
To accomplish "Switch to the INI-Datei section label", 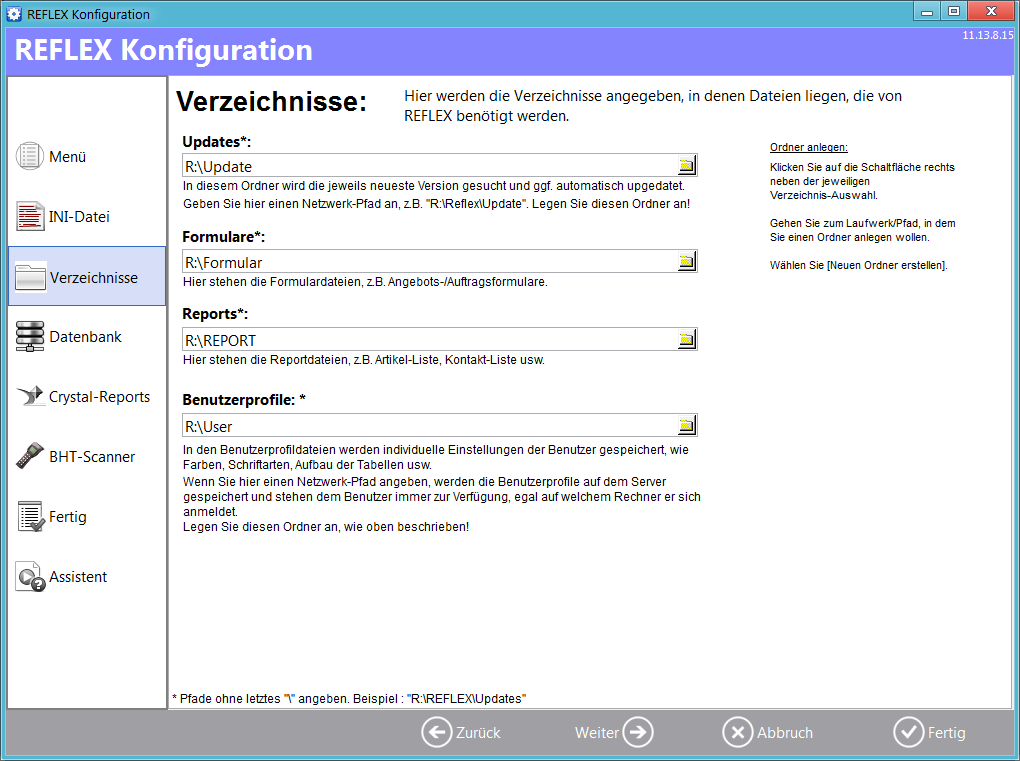I will [79, 217].
